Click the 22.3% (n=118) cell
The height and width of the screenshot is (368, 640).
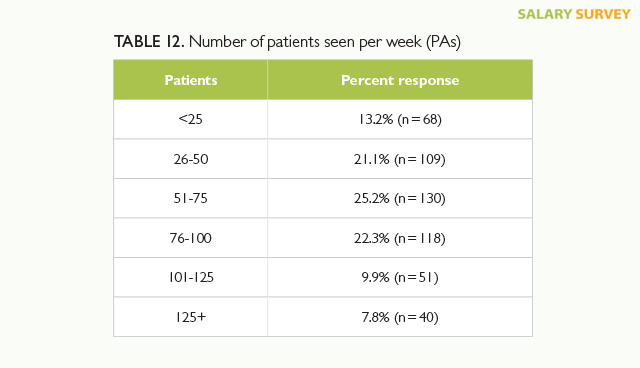click(x=400, y=238)
